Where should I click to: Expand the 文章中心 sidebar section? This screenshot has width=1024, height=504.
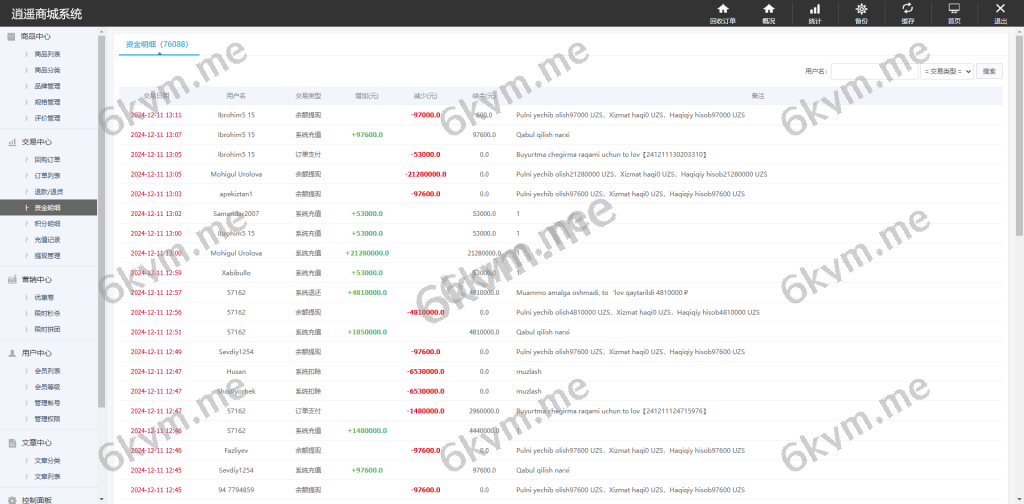tap(36, 442)
